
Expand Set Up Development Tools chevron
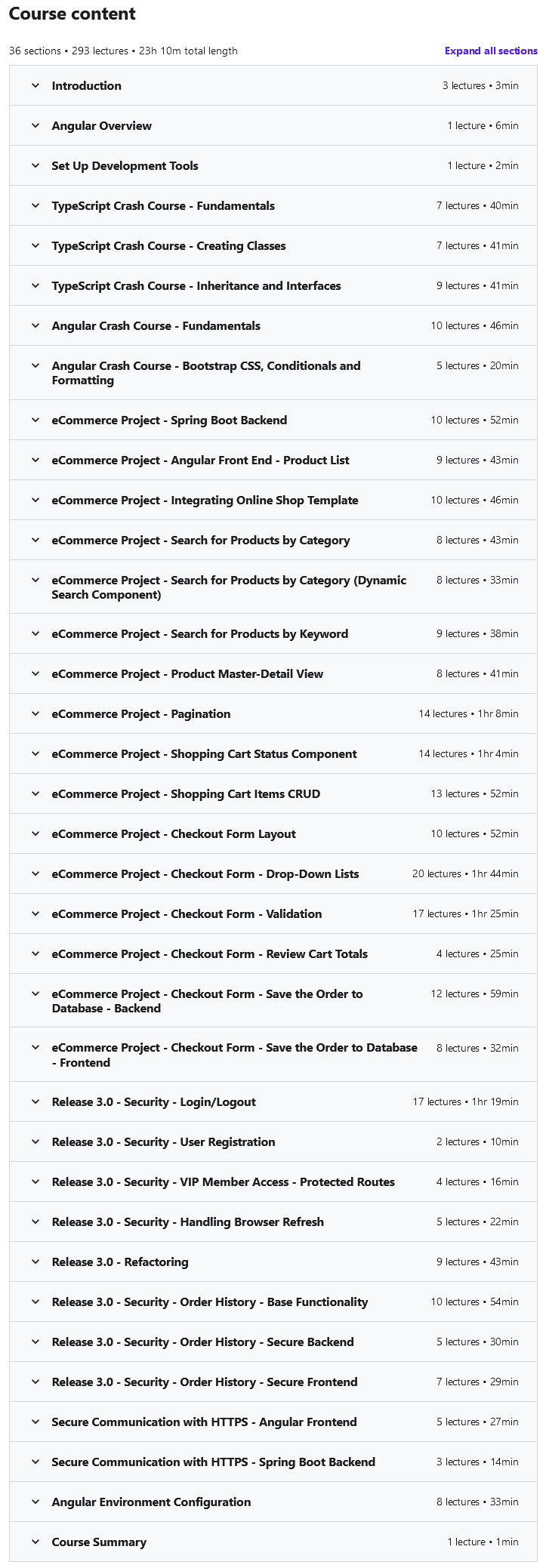click(35, 165)
